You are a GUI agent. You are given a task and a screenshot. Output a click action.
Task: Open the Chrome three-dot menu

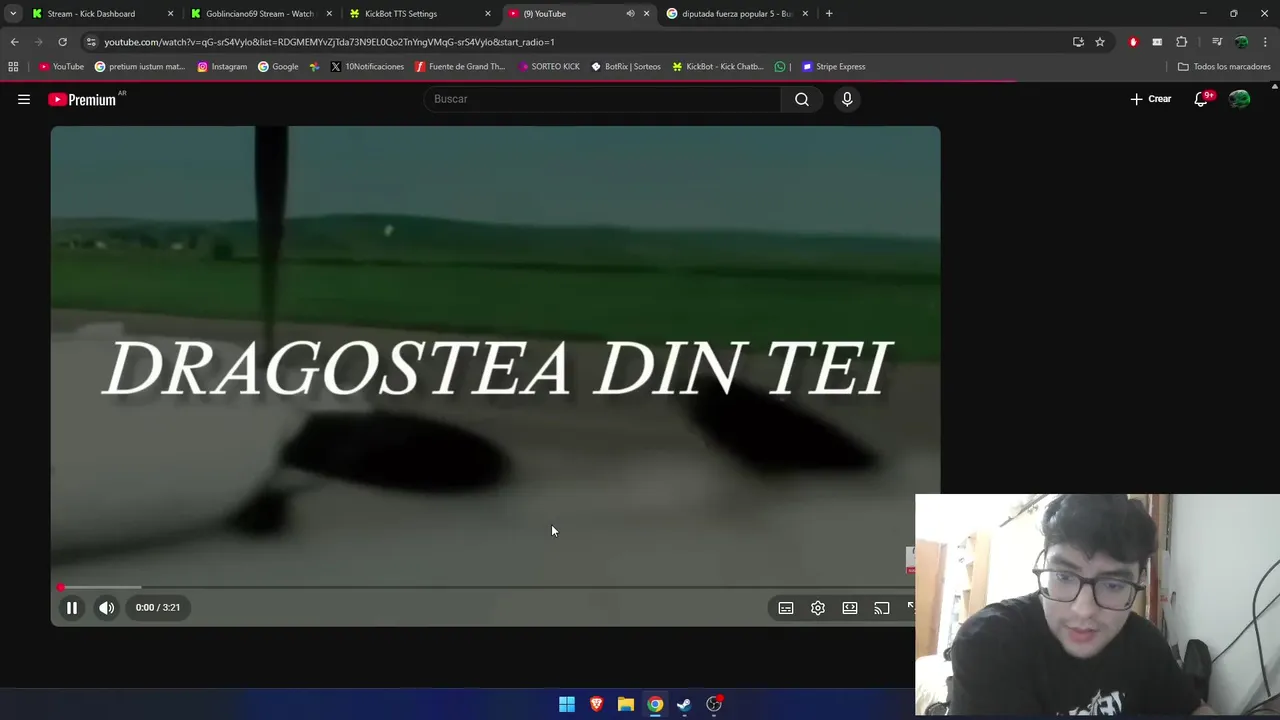pyautogui.click(x=1266, y=42)
